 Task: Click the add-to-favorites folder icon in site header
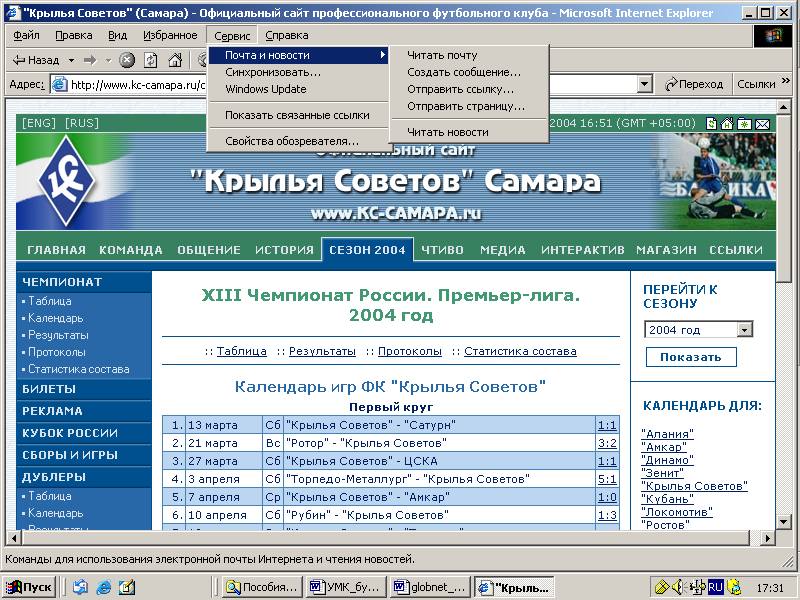[x=744, y=123]
